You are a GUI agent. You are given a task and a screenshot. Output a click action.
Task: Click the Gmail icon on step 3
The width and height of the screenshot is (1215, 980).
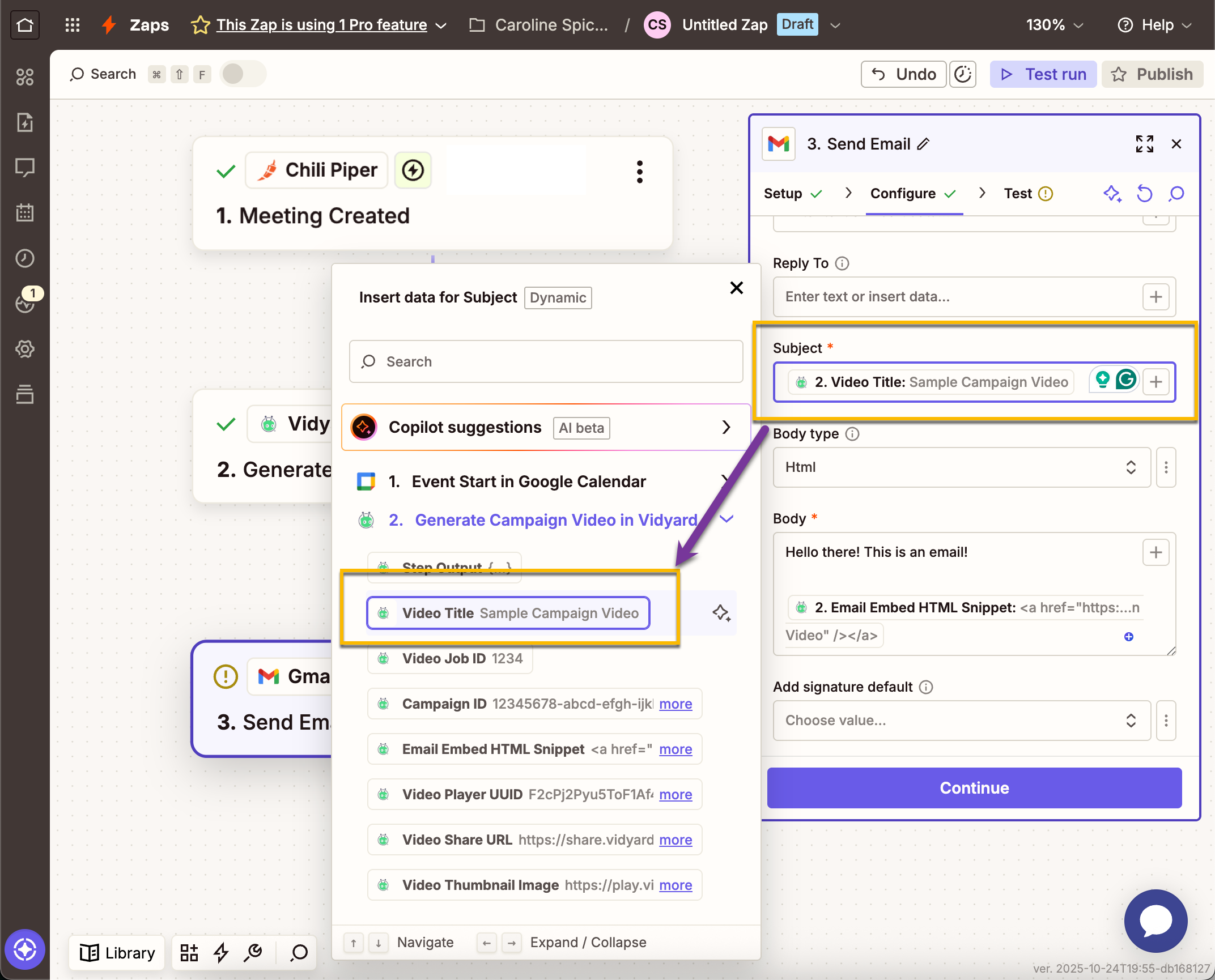click(x=267, y=676)
